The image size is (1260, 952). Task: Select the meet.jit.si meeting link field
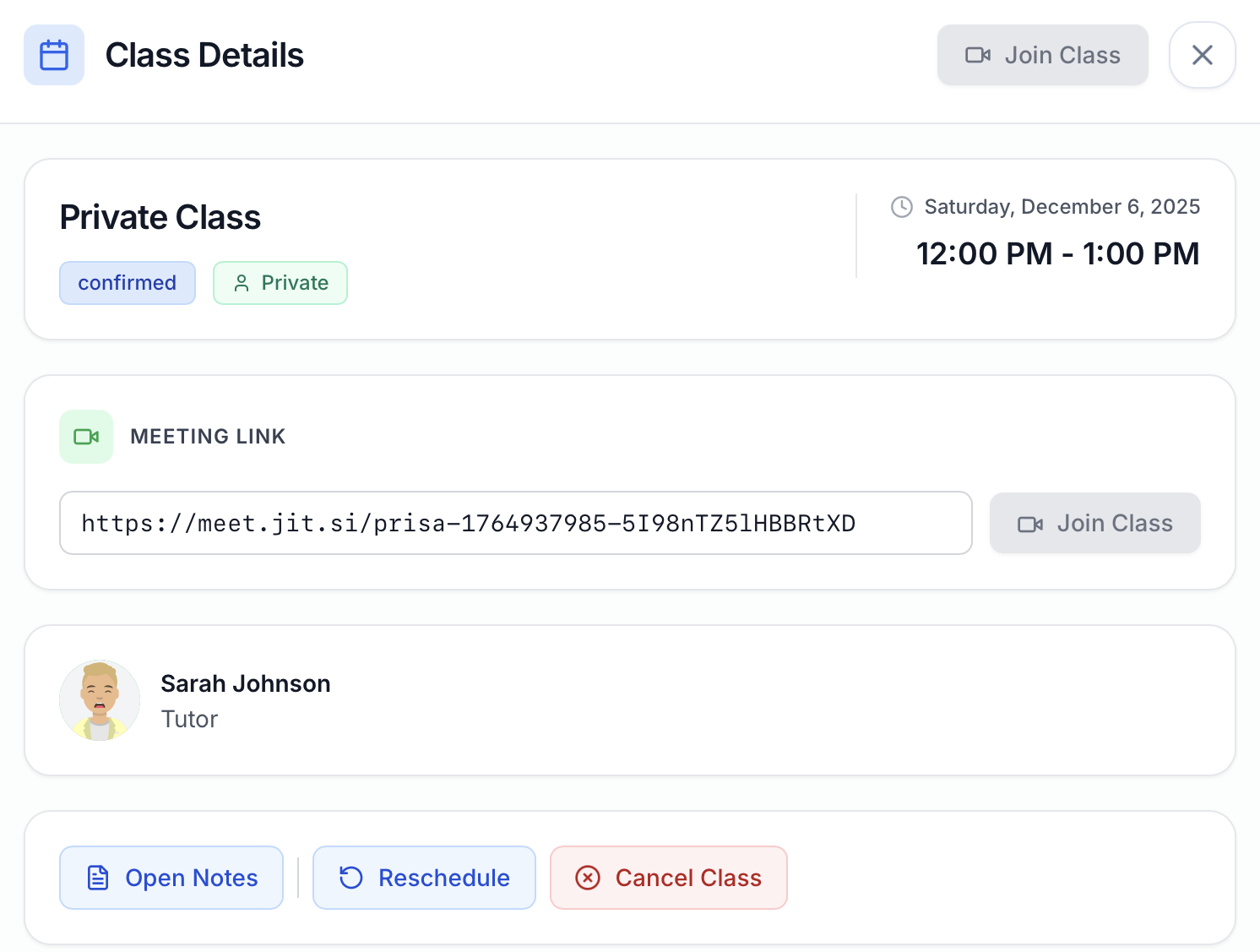(515, 523)
